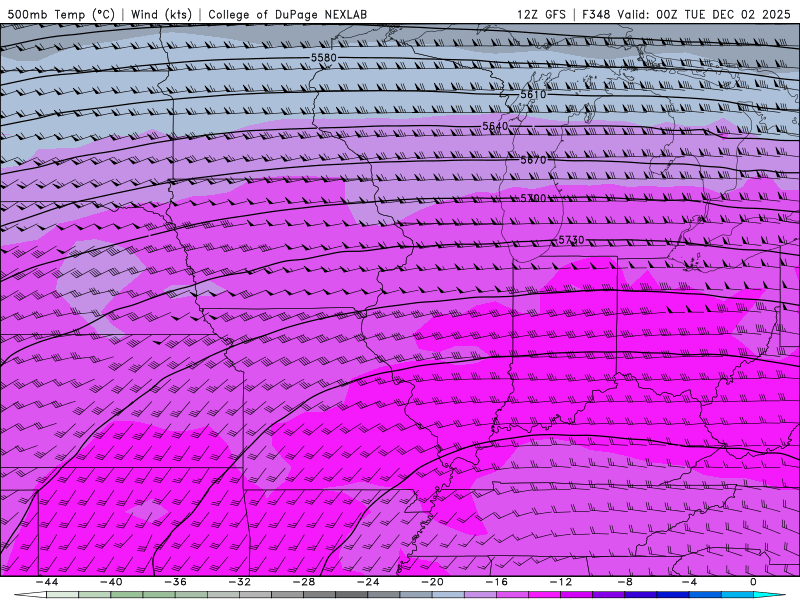Click the "12Z GFS" model run label
The width and height of the screenshot is (800, 600).
click(x=541, y=14)
